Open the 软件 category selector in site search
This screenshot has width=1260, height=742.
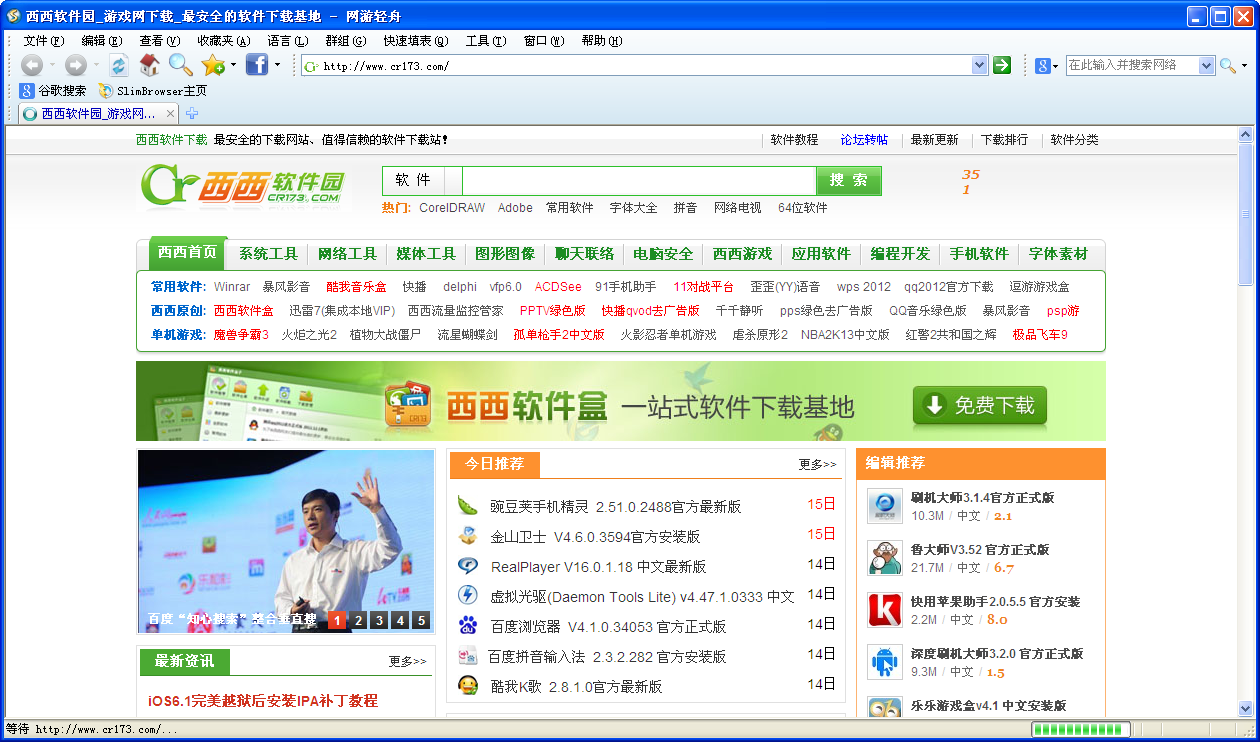(x=423, y=180)
